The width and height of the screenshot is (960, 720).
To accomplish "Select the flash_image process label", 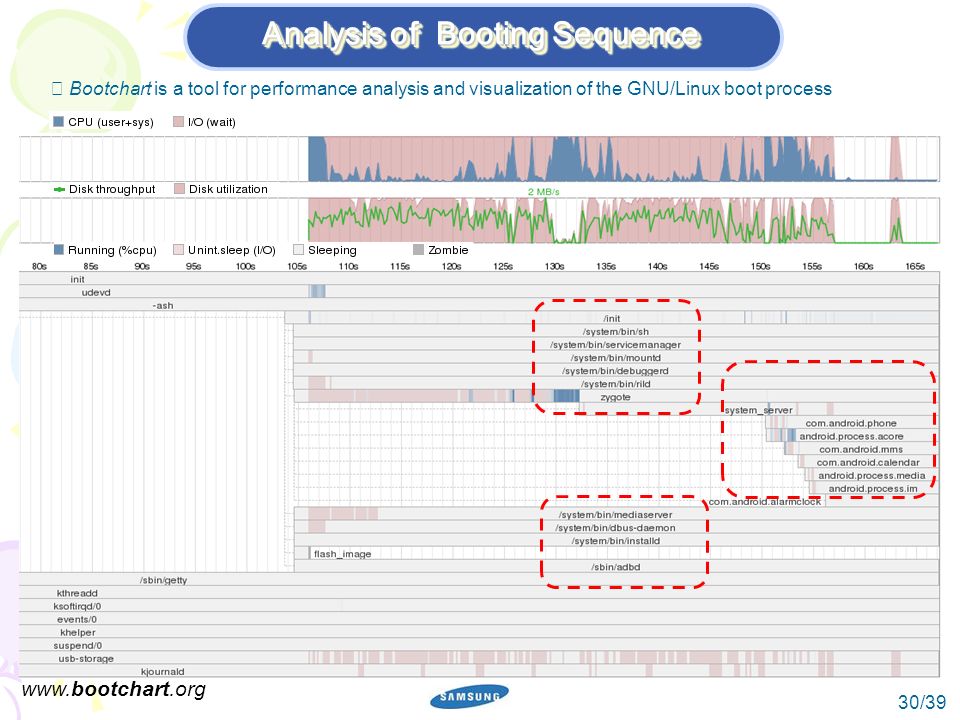I will [342, 554].
